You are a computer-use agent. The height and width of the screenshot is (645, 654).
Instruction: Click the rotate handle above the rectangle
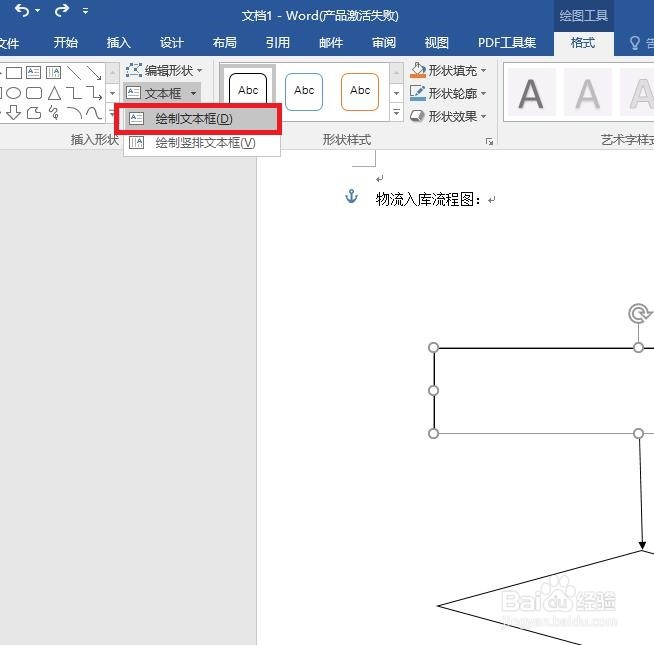tap(638, 313)
